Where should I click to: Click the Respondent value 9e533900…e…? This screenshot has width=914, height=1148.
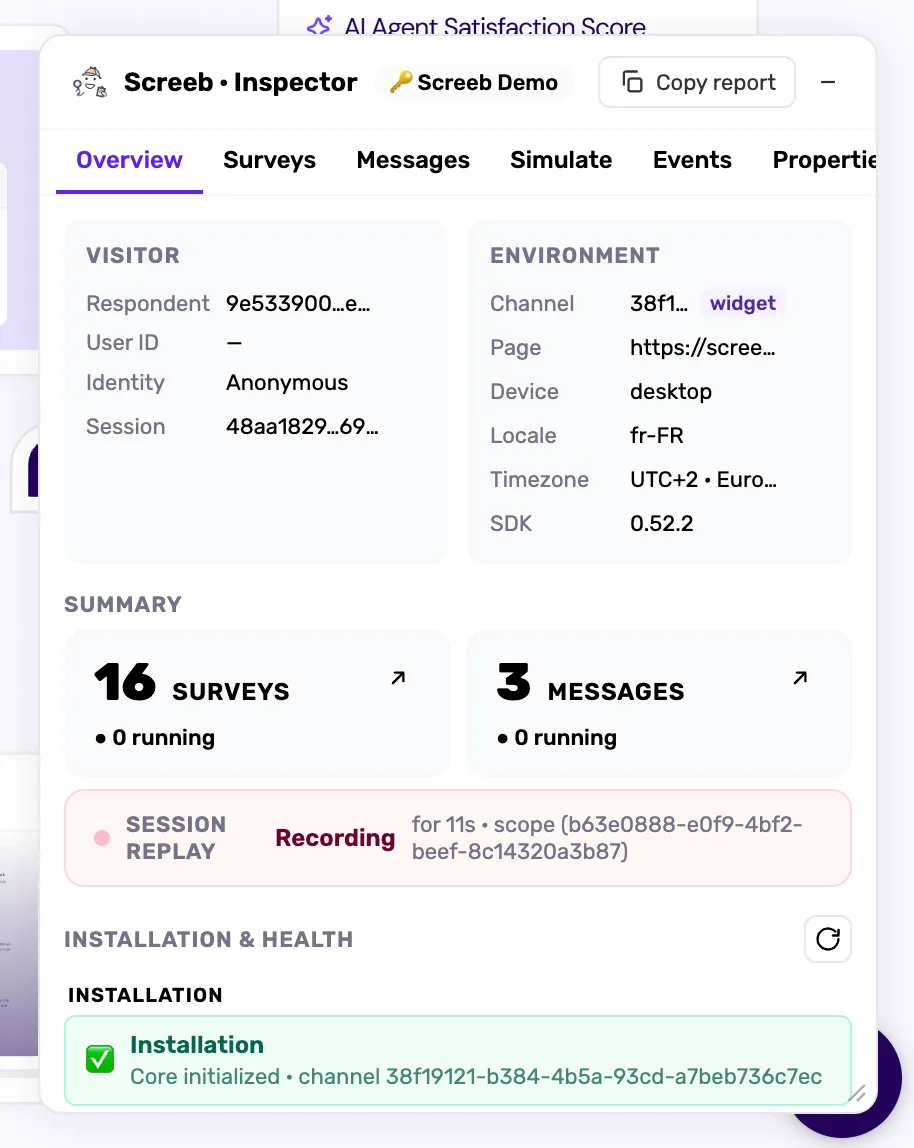298,303
